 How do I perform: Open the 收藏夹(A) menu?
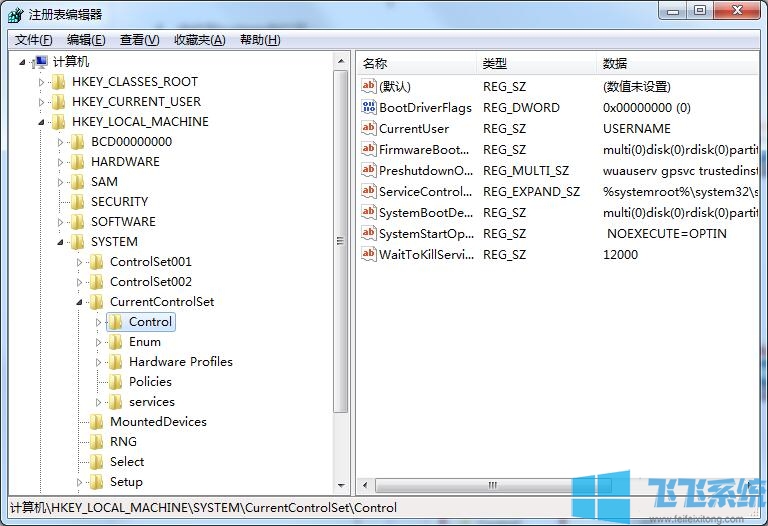[x=199, y=40]
